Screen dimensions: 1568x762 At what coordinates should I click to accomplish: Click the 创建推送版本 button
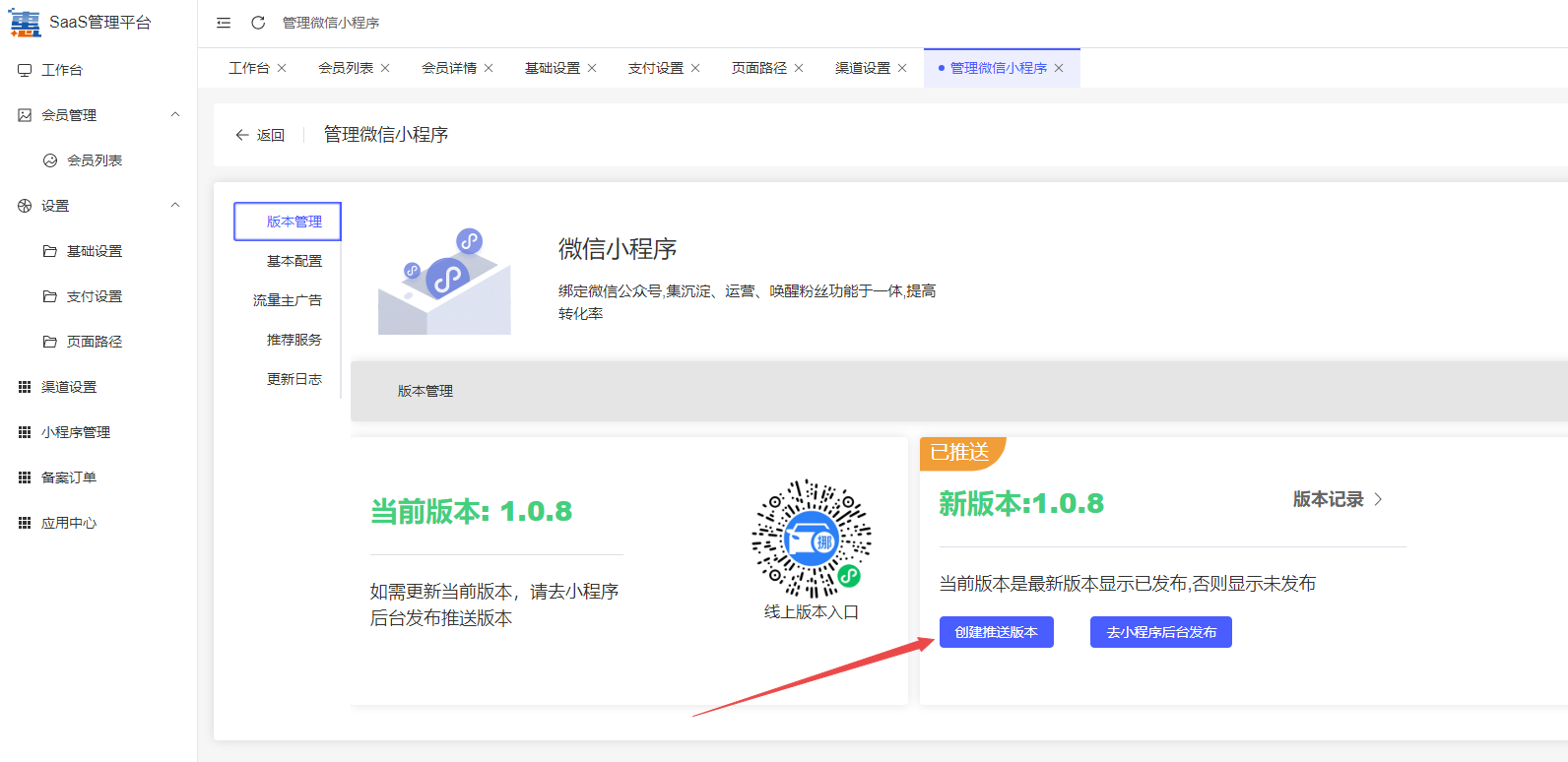coord(997,632)
